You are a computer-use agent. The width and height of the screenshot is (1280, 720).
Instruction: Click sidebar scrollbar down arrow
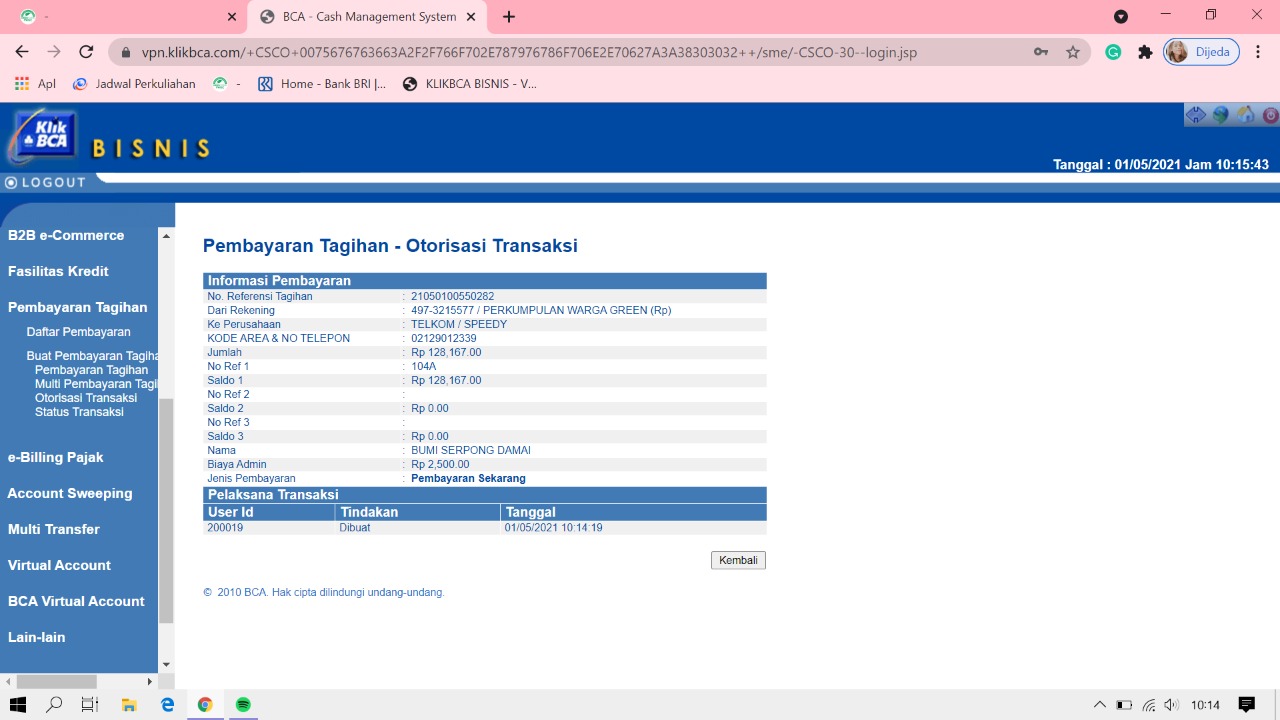coord(166,665)
